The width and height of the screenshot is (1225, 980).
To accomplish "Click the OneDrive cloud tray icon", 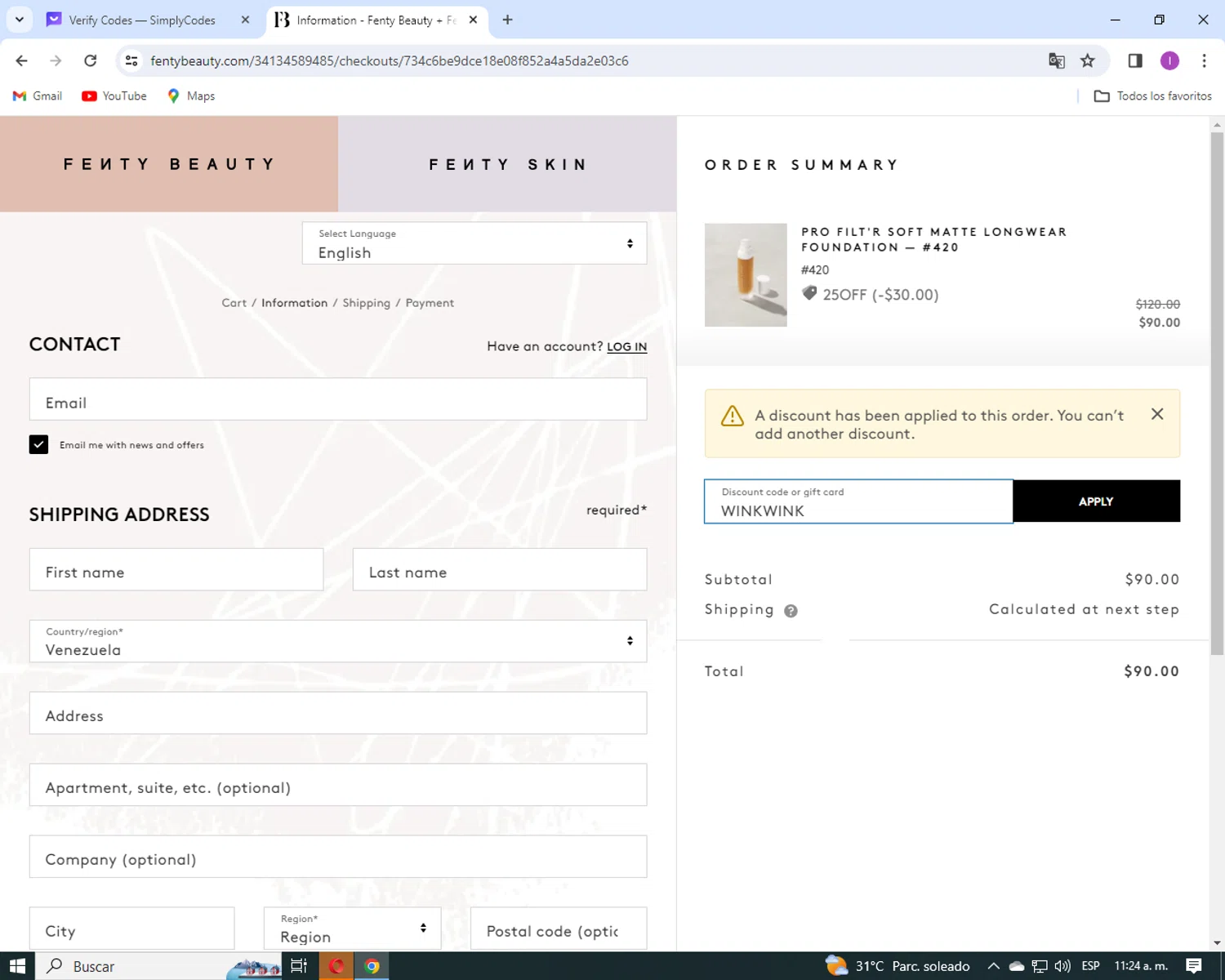I will pos(1017,966).
